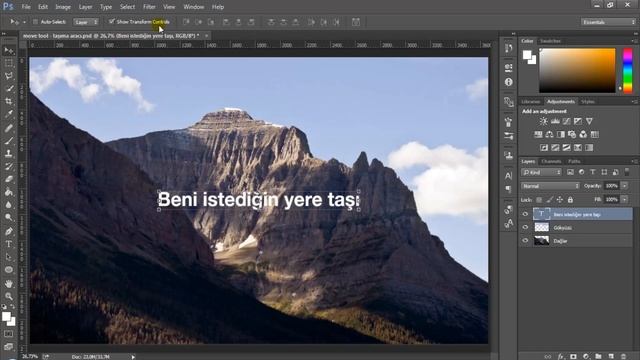Switch to the Channels tab

[x=551, y=162]
